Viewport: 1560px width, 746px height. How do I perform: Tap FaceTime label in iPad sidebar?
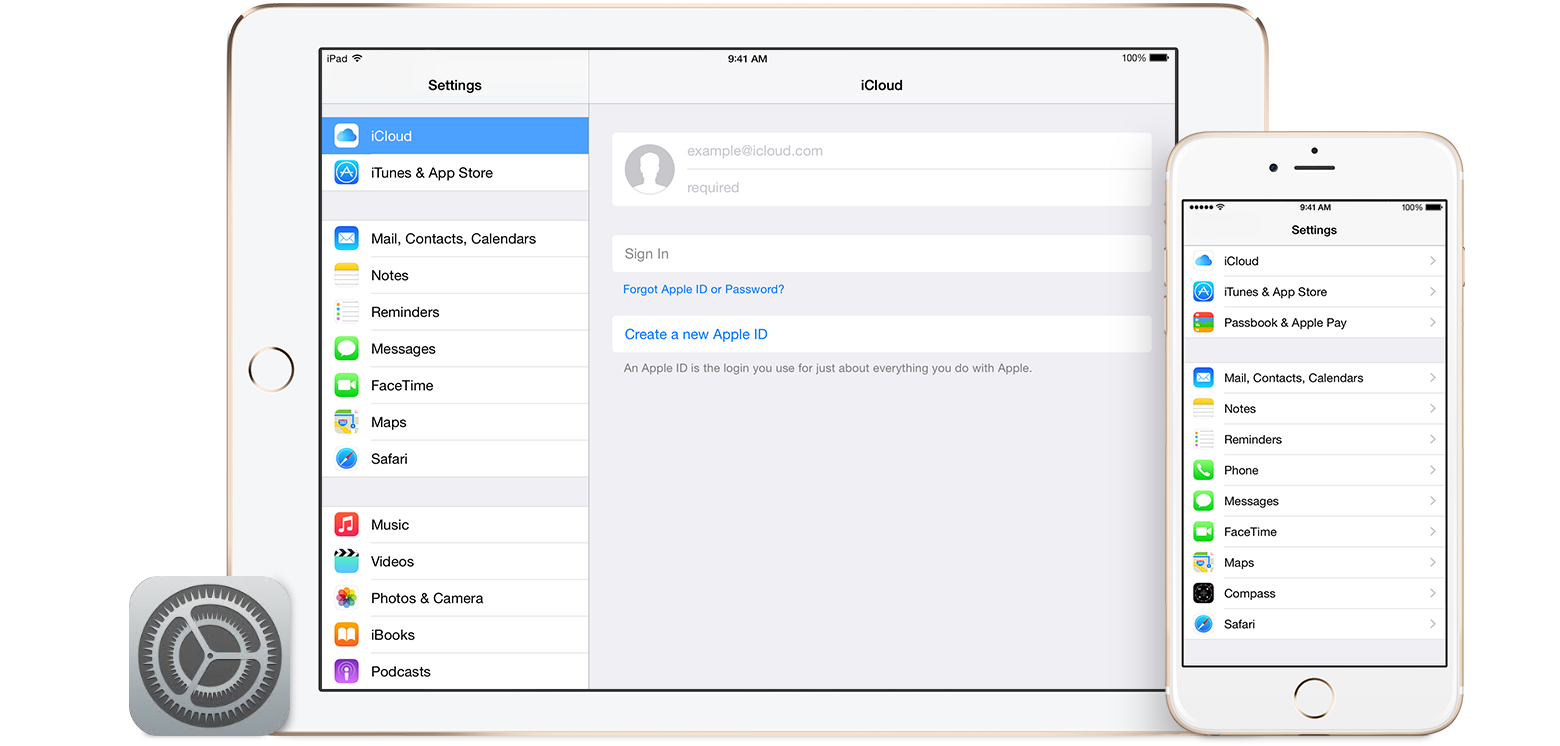tap(402, 386)
